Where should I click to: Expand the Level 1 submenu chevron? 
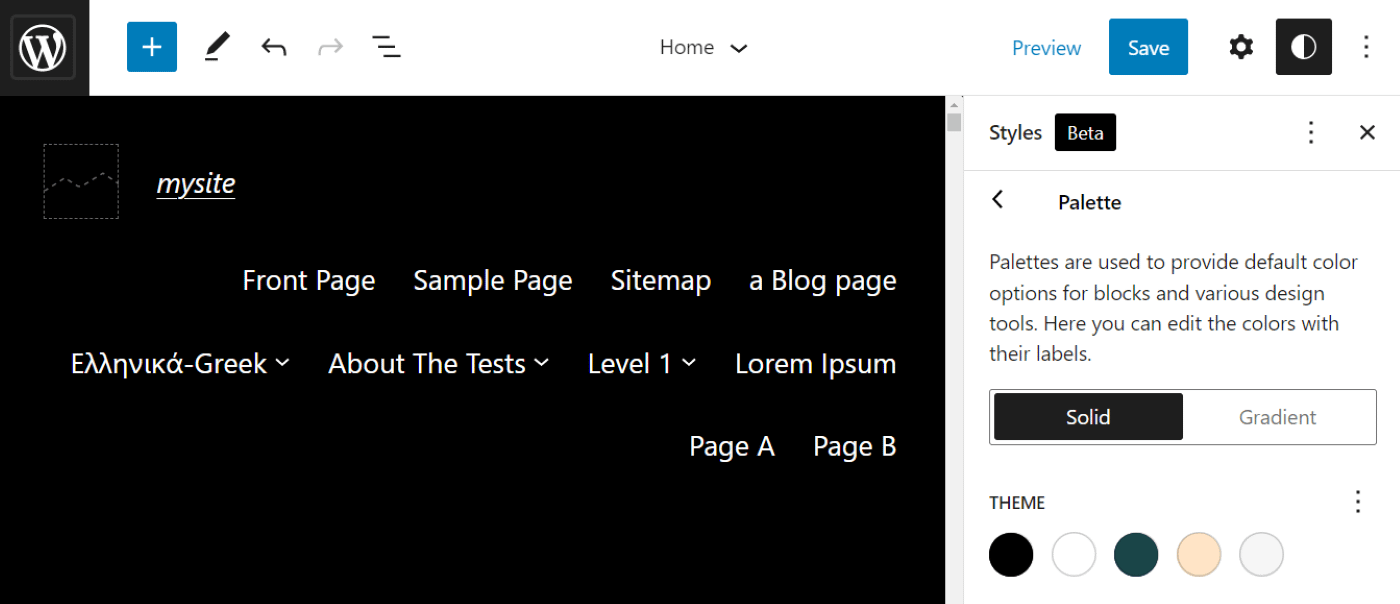click(x=689, y=363)
